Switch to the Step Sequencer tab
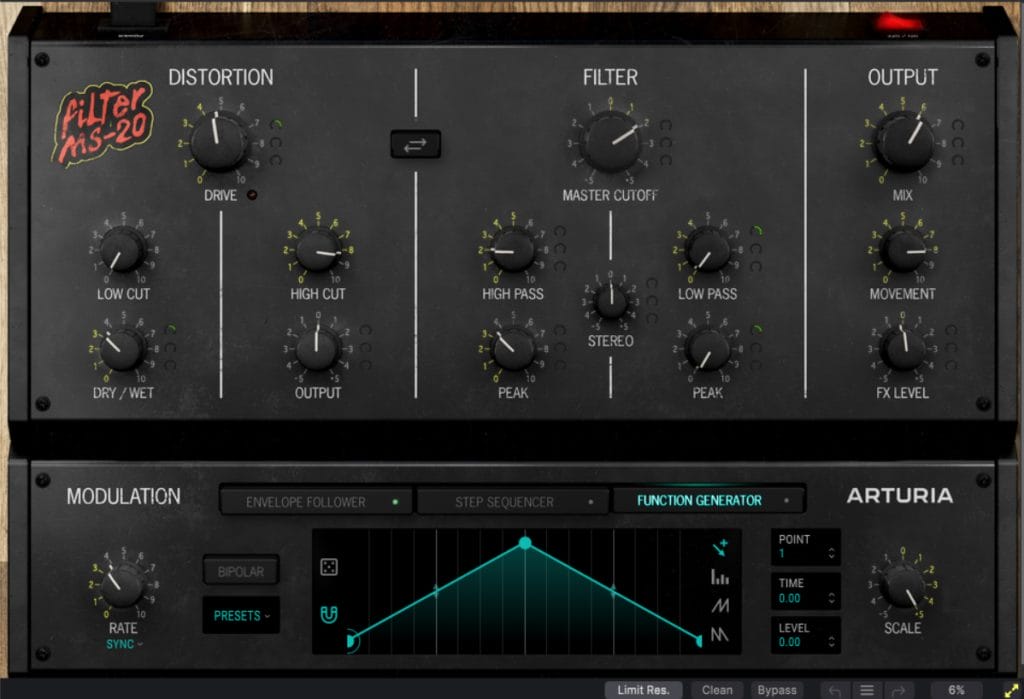This screenshot has width=1024, height=699. click(511, 501)
